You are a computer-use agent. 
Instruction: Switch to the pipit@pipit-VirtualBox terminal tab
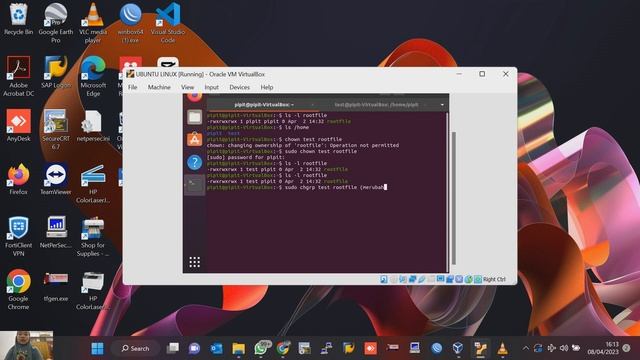click(x=264, y=105)
